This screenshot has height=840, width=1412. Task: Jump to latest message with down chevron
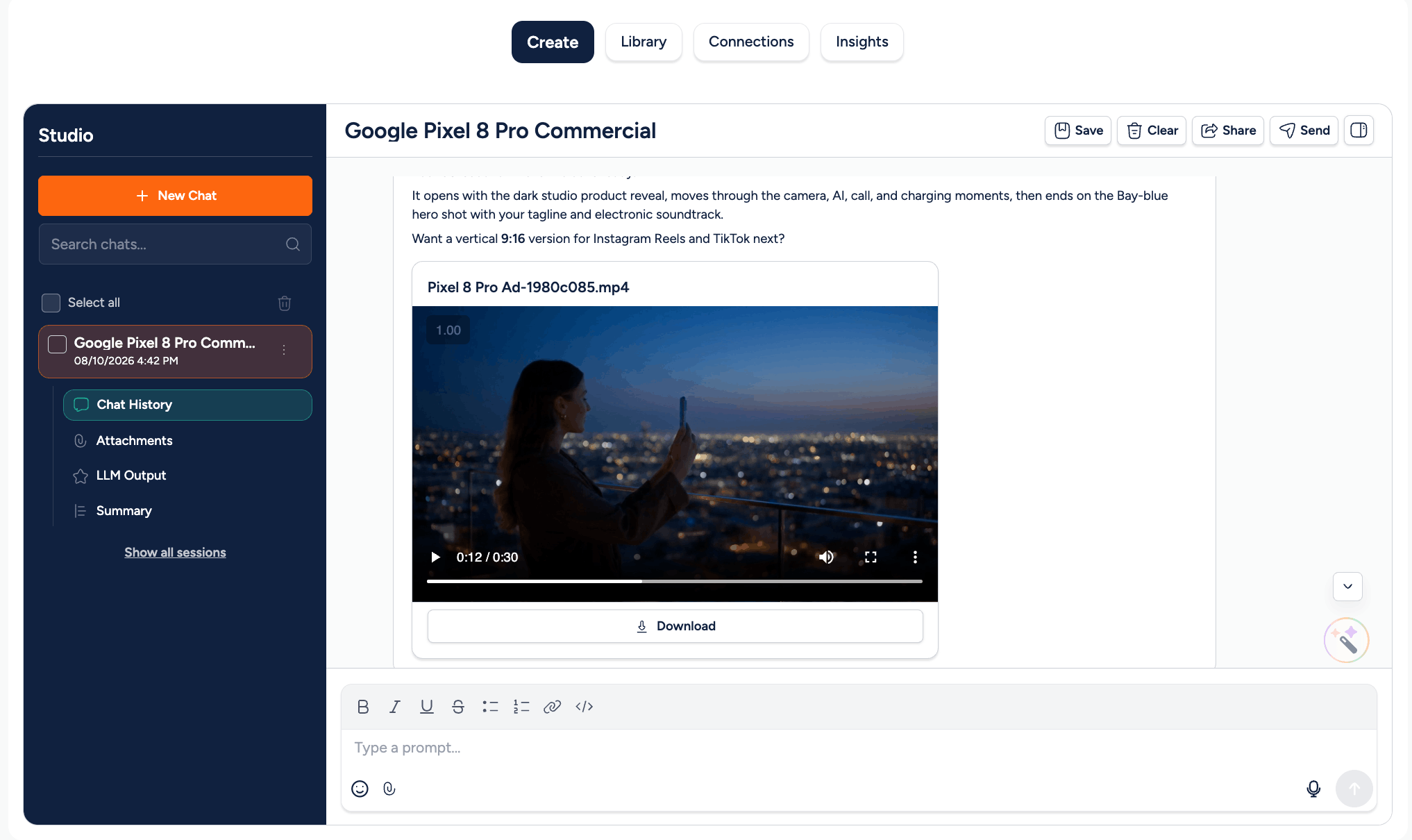pyautogui.click(x=1347, y=587)
